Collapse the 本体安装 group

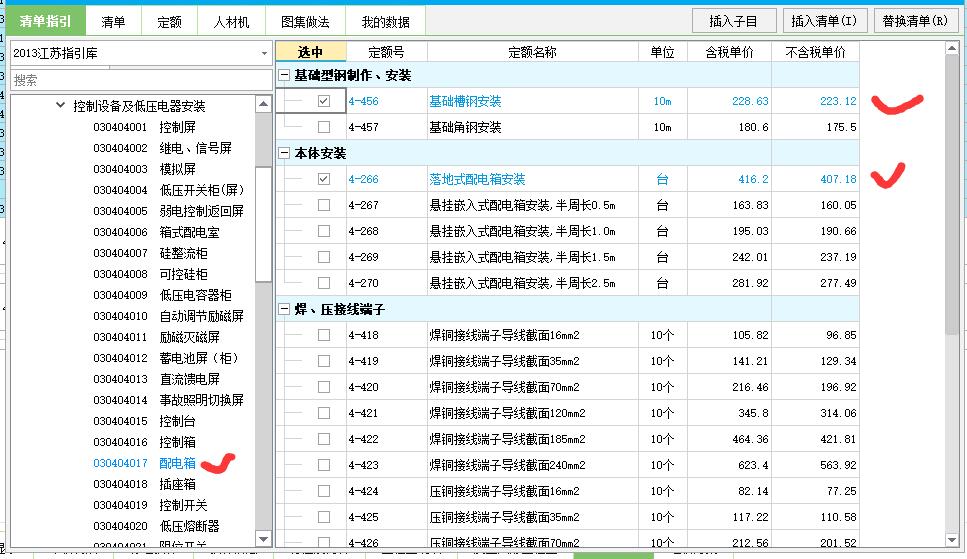[x=284, y=153]
